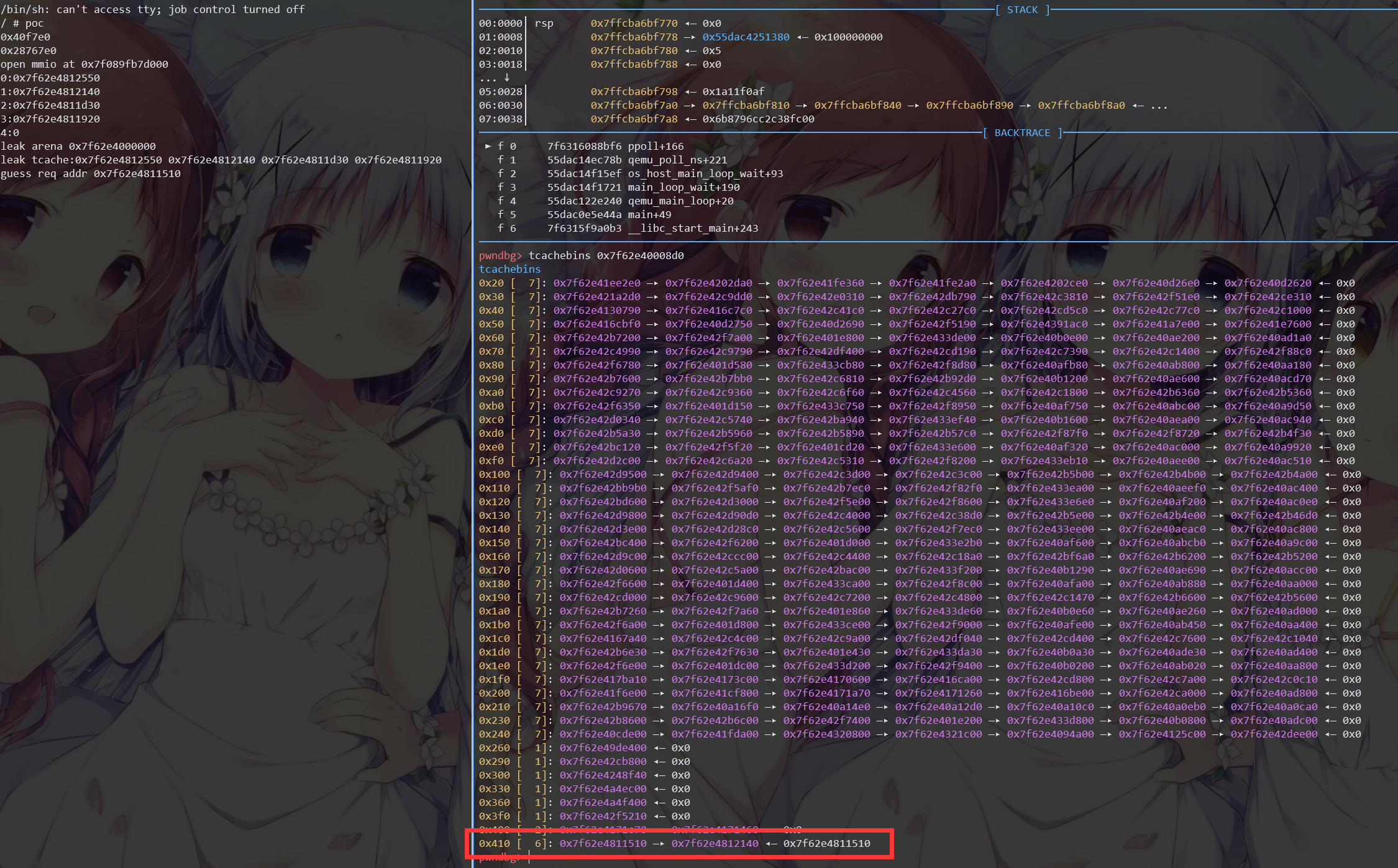Image resolution: width=1398 pixels, height=868 pixels.
Task: Click backtrace frame 'main+49'
Action: 649,214
